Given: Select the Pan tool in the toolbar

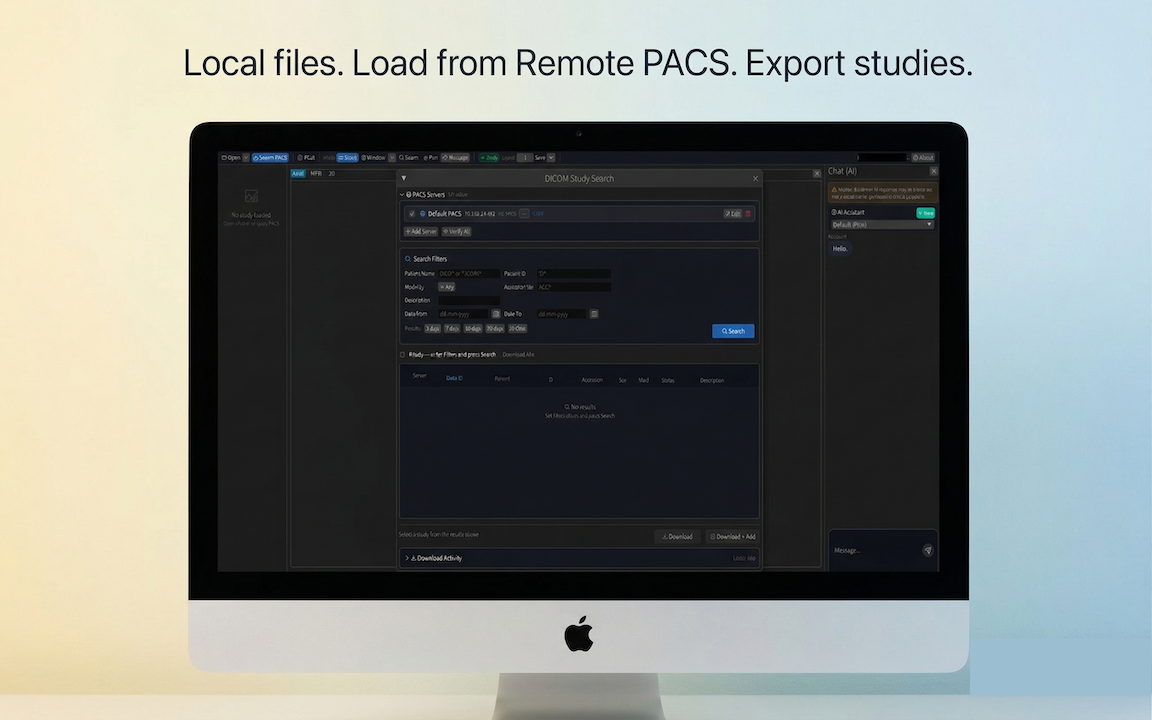Looking at the screenshot, I should pos(429,157).
